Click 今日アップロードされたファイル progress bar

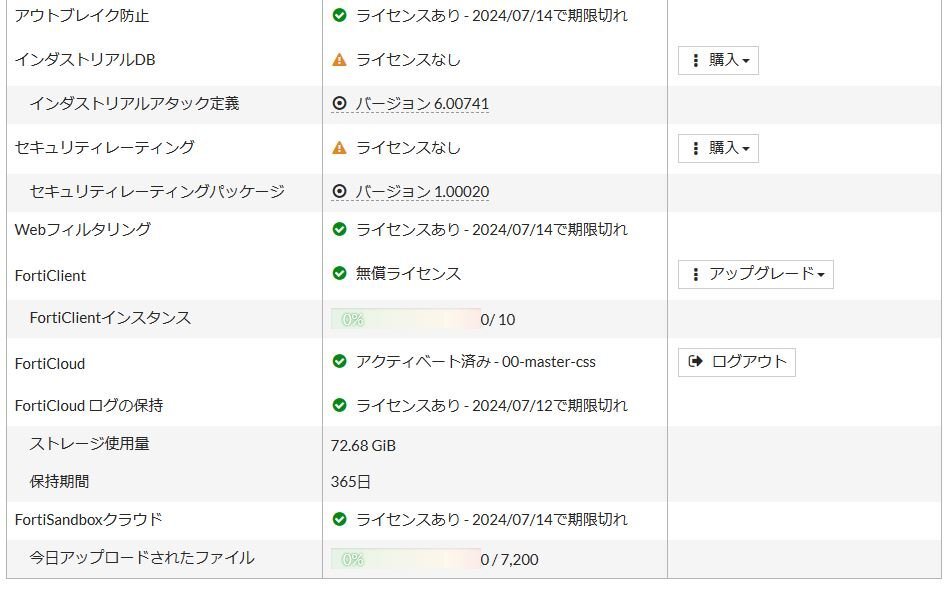(405, 559)
